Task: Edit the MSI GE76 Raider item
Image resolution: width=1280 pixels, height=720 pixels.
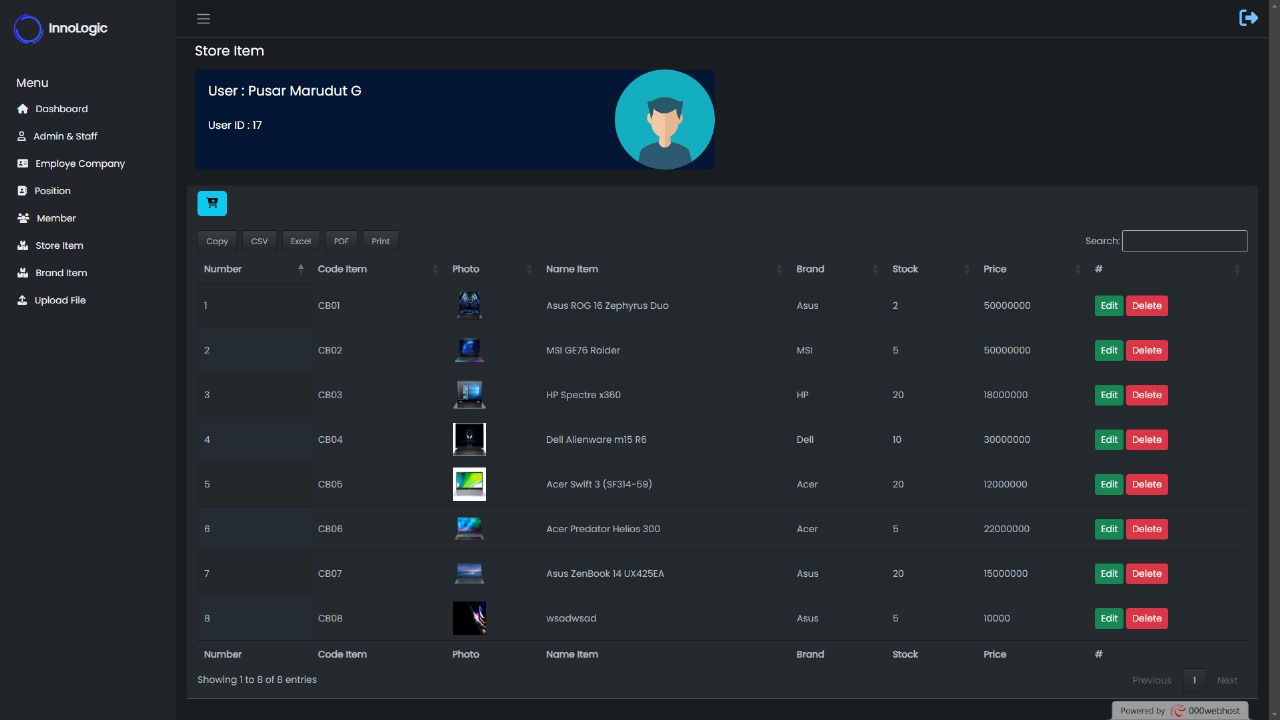Action: [1109, 350]
